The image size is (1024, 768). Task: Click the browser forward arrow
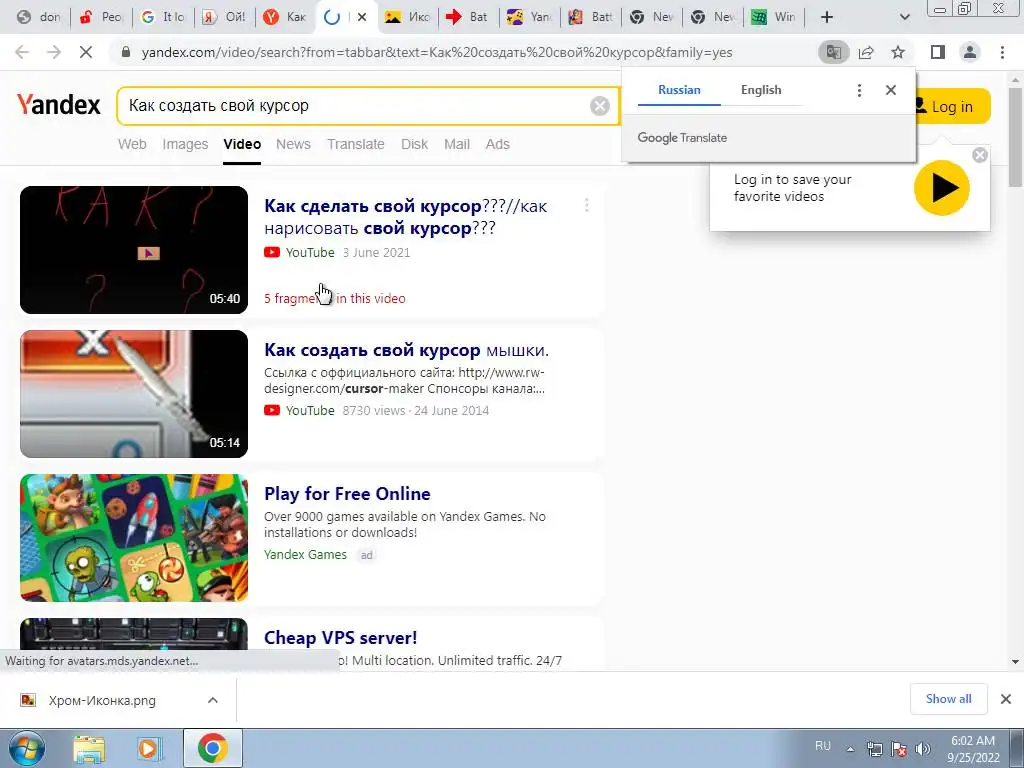coord(54,52)
